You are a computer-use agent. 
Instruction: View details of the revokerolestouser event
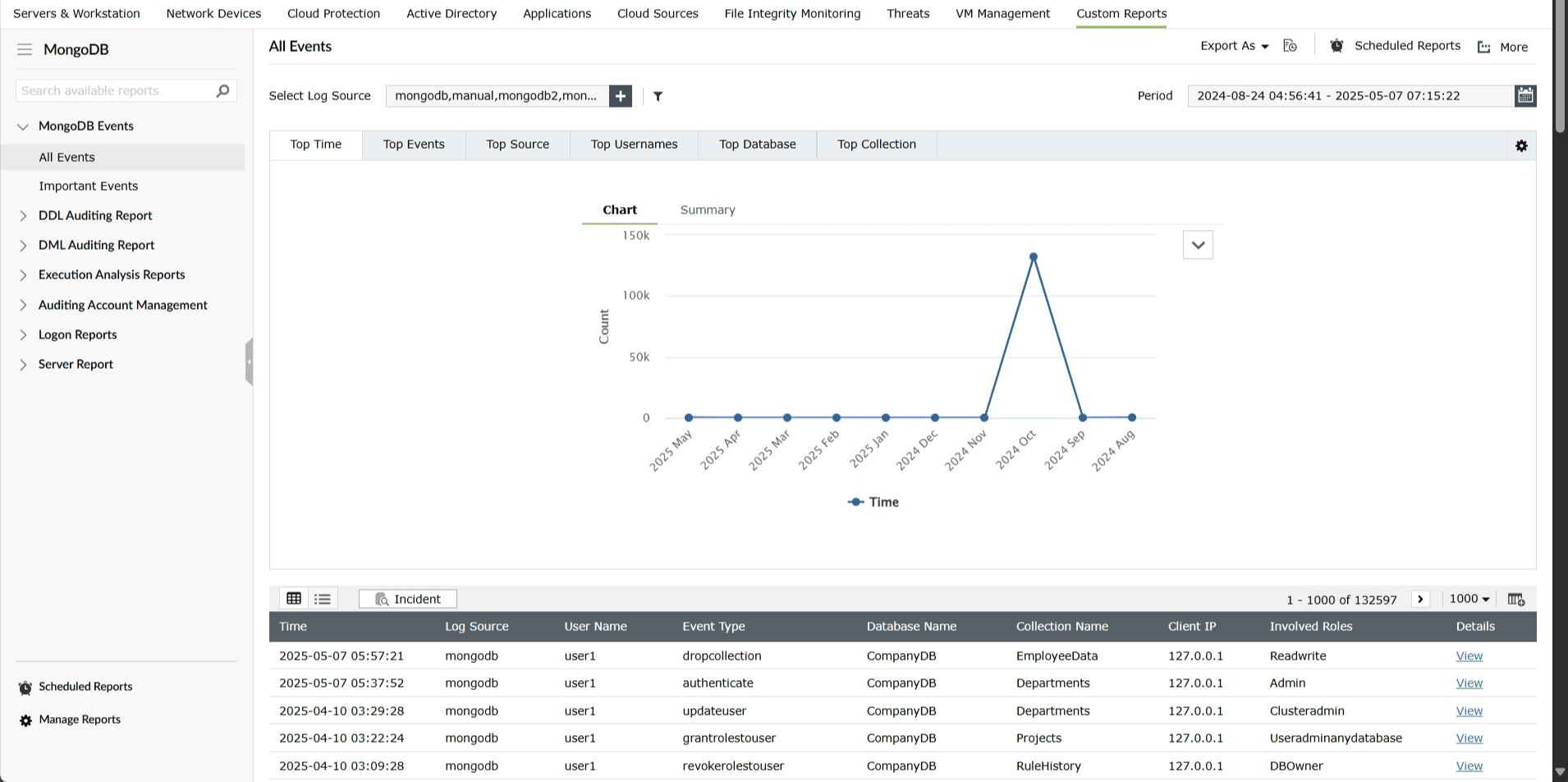pos(1469,766)
